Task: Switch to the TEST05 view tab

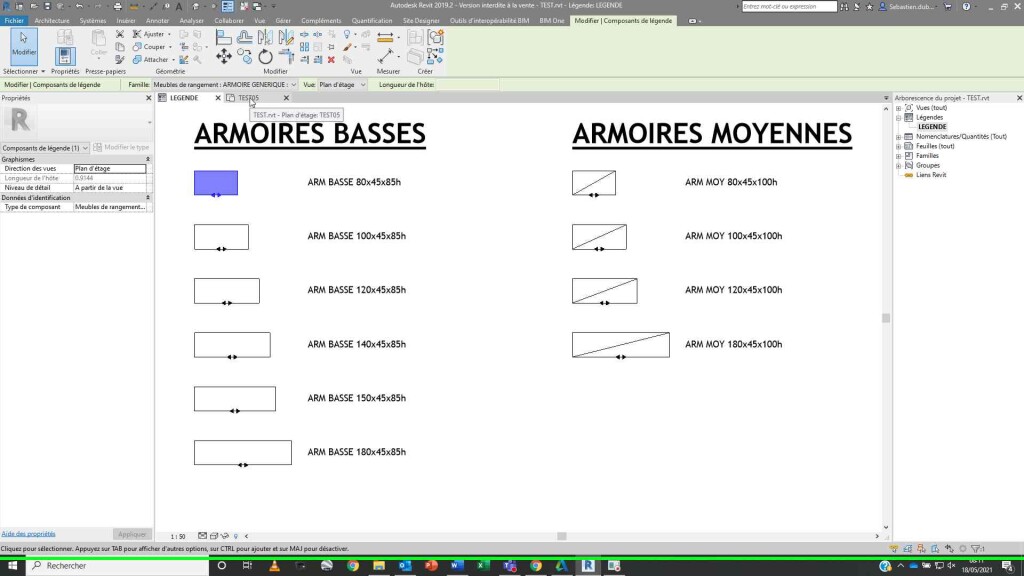Action: pyautogui.click(x=248, y=98)
